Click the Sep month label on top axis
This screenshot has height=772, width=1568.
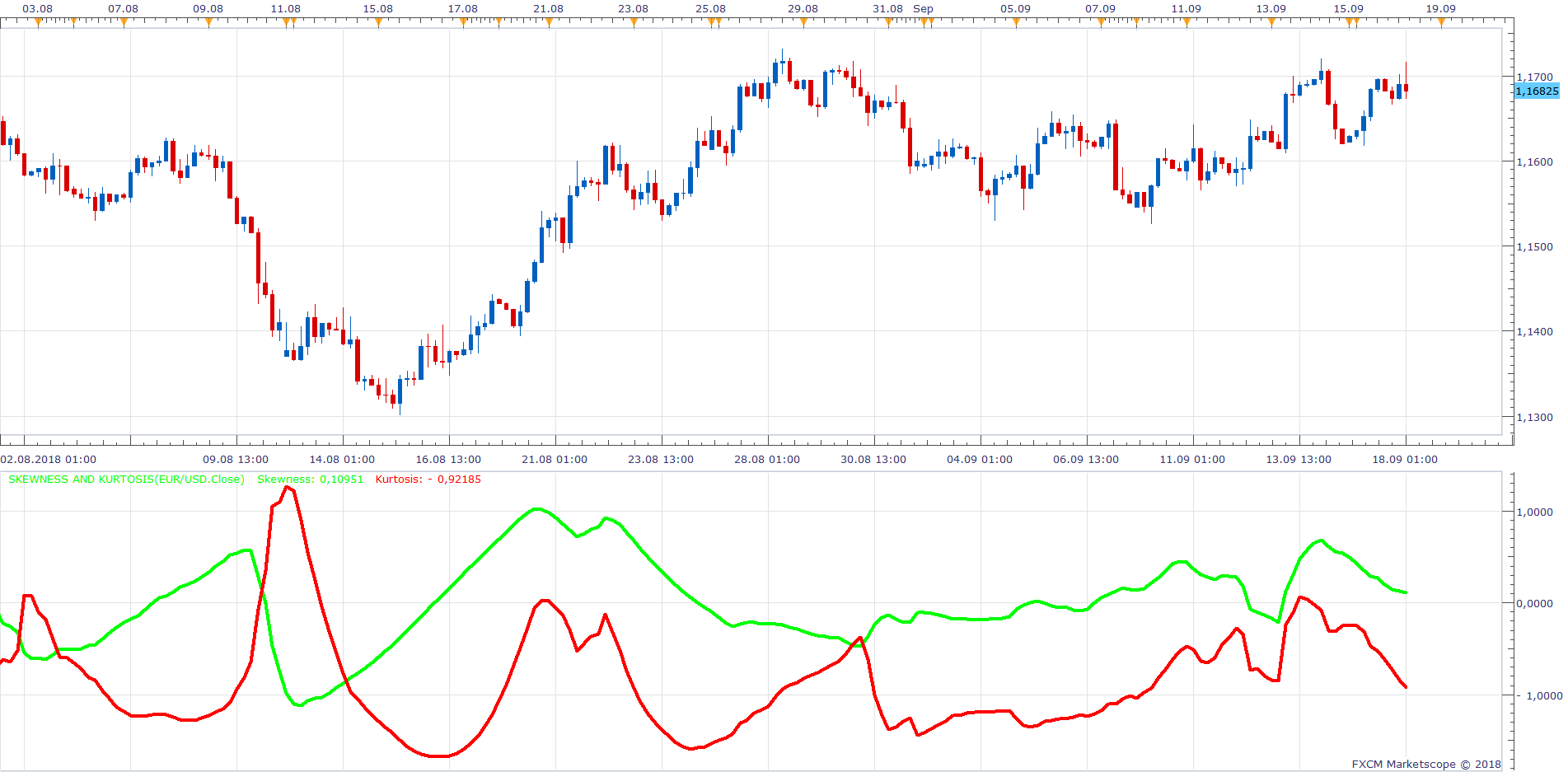click(923, 9)
